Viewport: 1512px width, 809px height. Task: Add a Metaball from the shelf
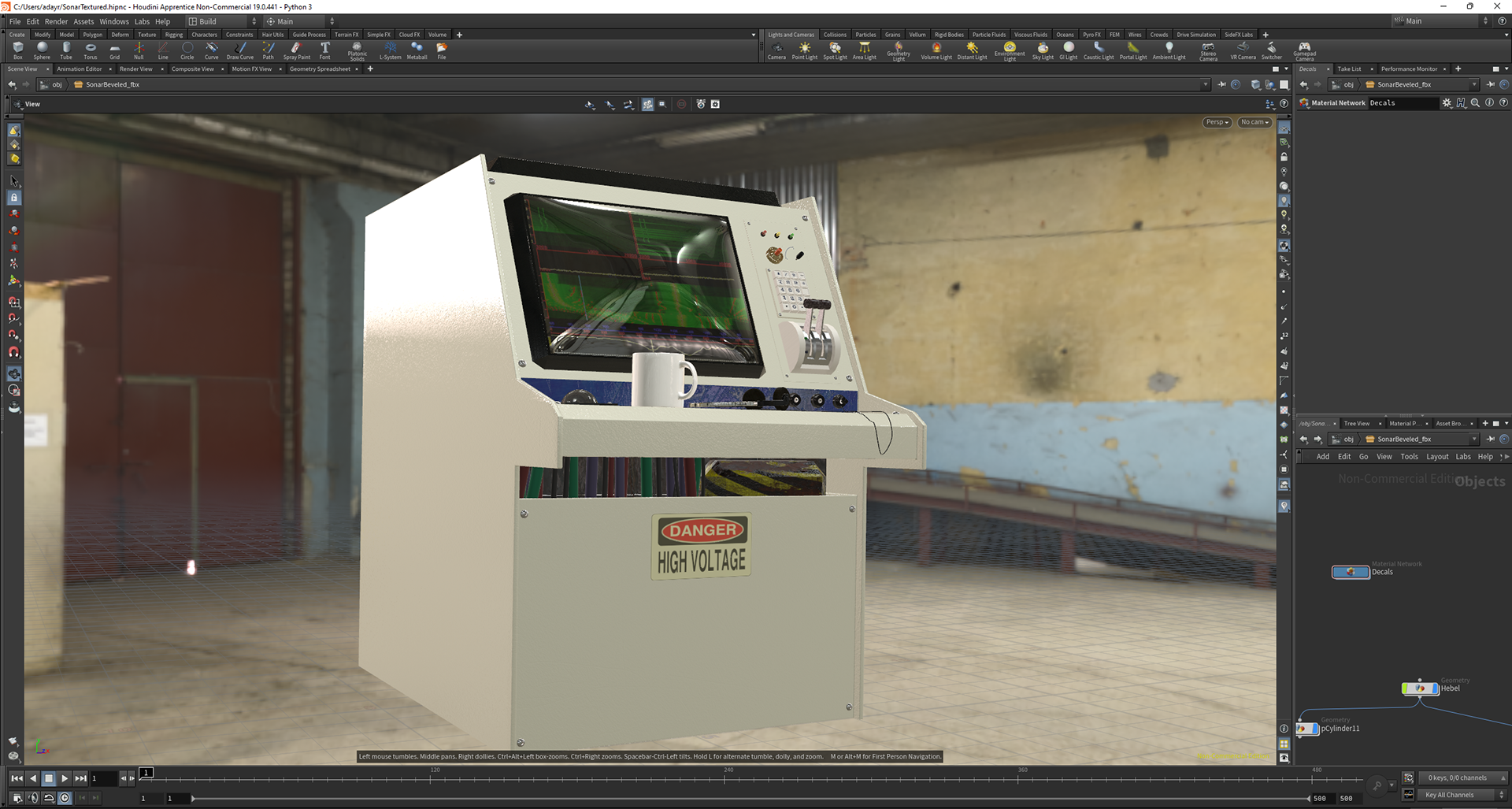click(417, 50)
